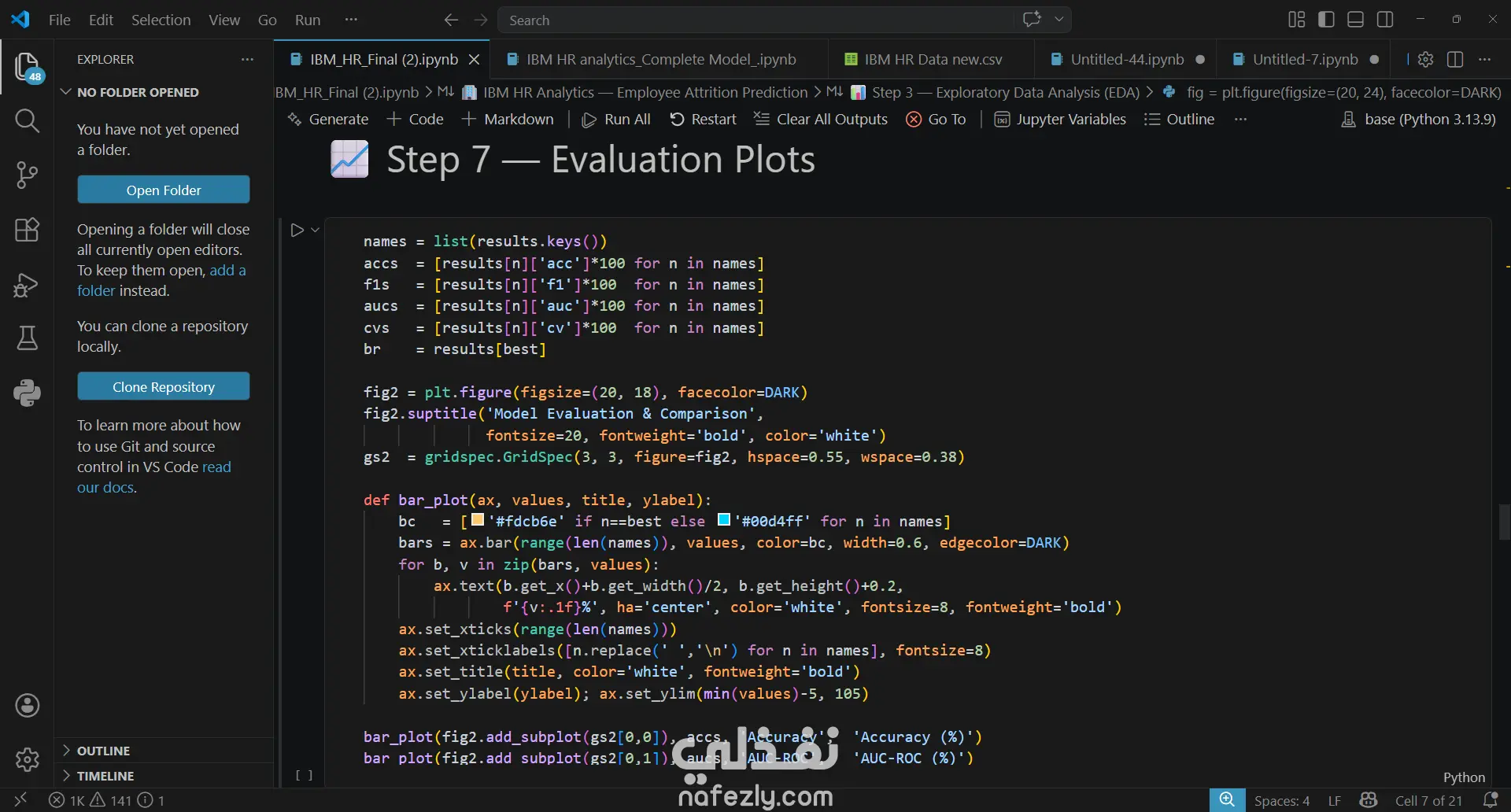1511x812 pixels.
Task: Open the Selection menu
Action: point(161,20)
